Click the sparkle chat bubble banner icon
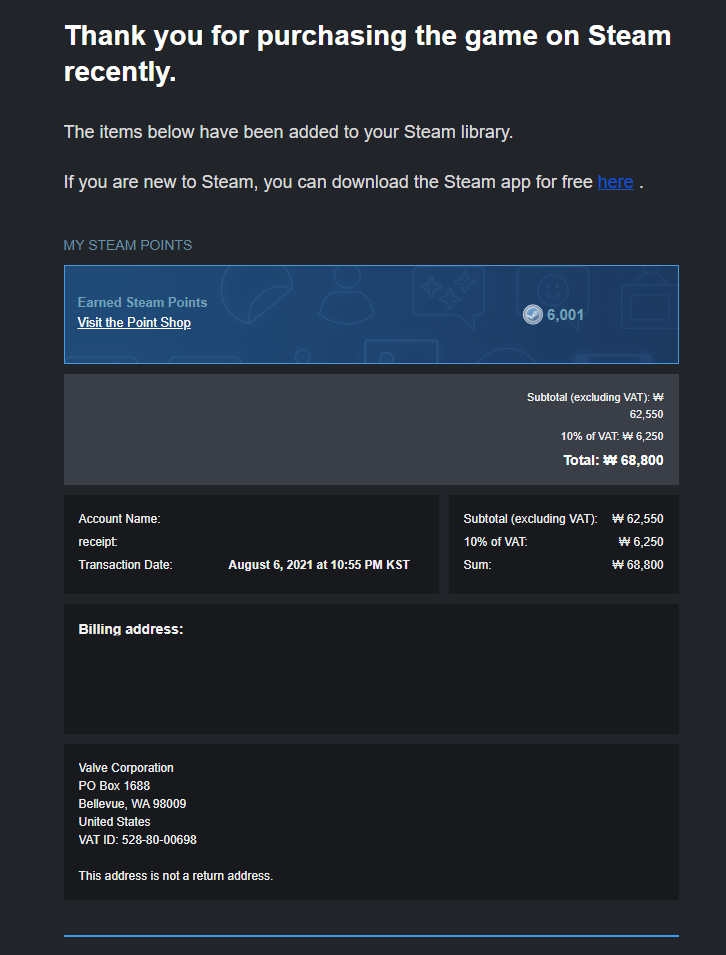Screen dimensions: 726x955 (449, 295)
